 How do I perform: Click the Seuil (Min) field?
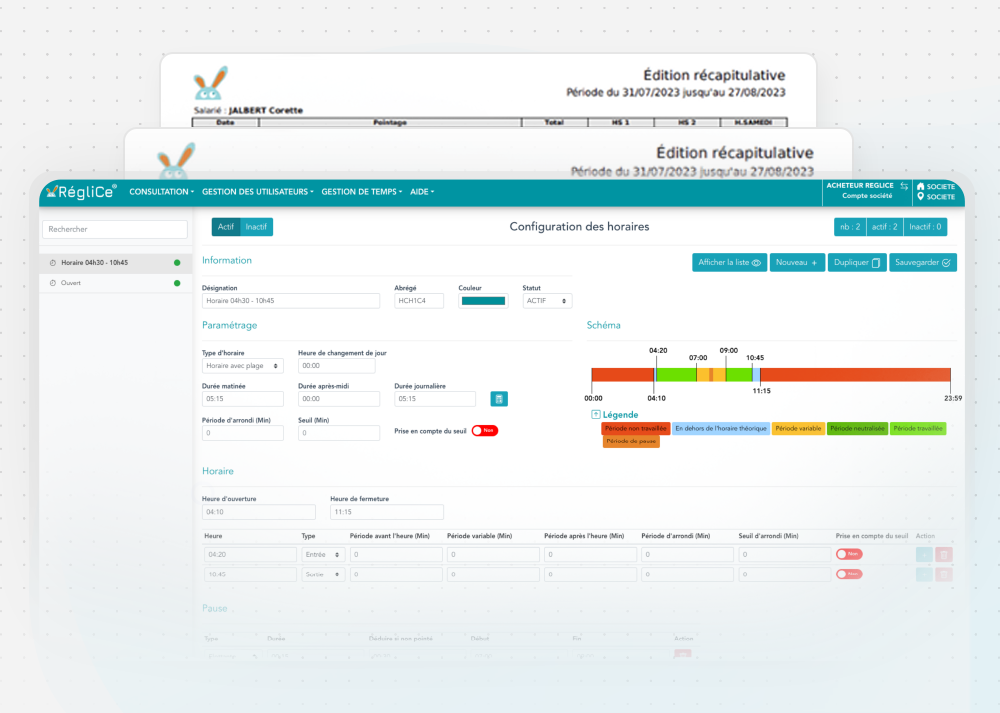(339, 433)
